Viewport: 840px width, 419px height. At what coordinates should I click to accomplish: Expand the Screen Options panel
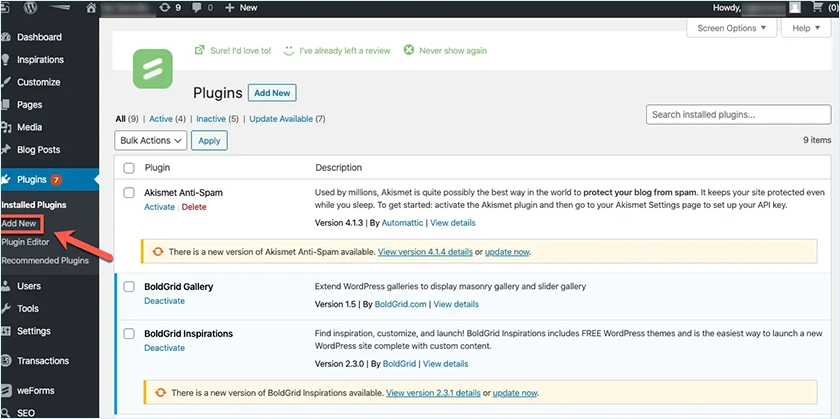[731, 28]
